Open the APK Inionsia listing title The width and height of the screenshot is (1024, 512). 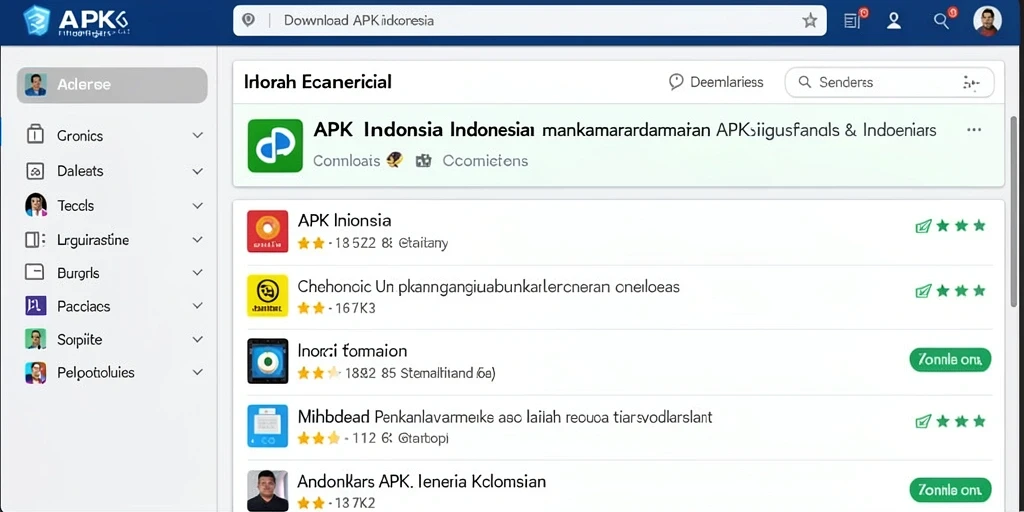(x=344, y=220)
